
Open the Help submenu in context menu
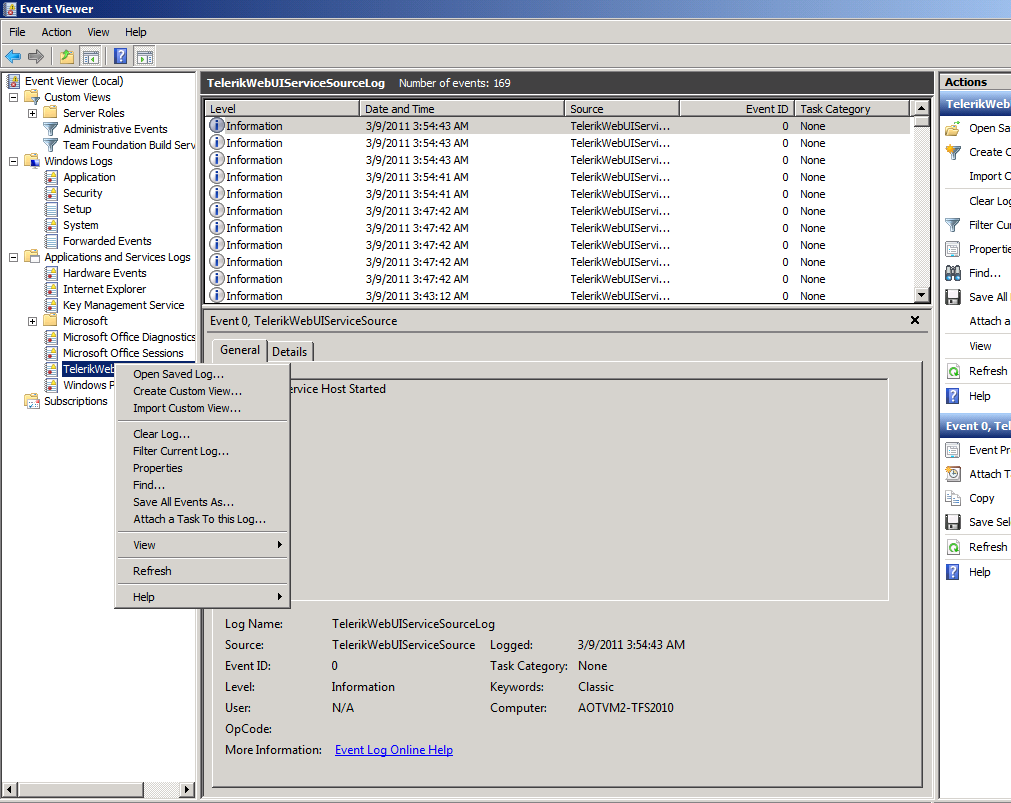[x=202, y=597]
